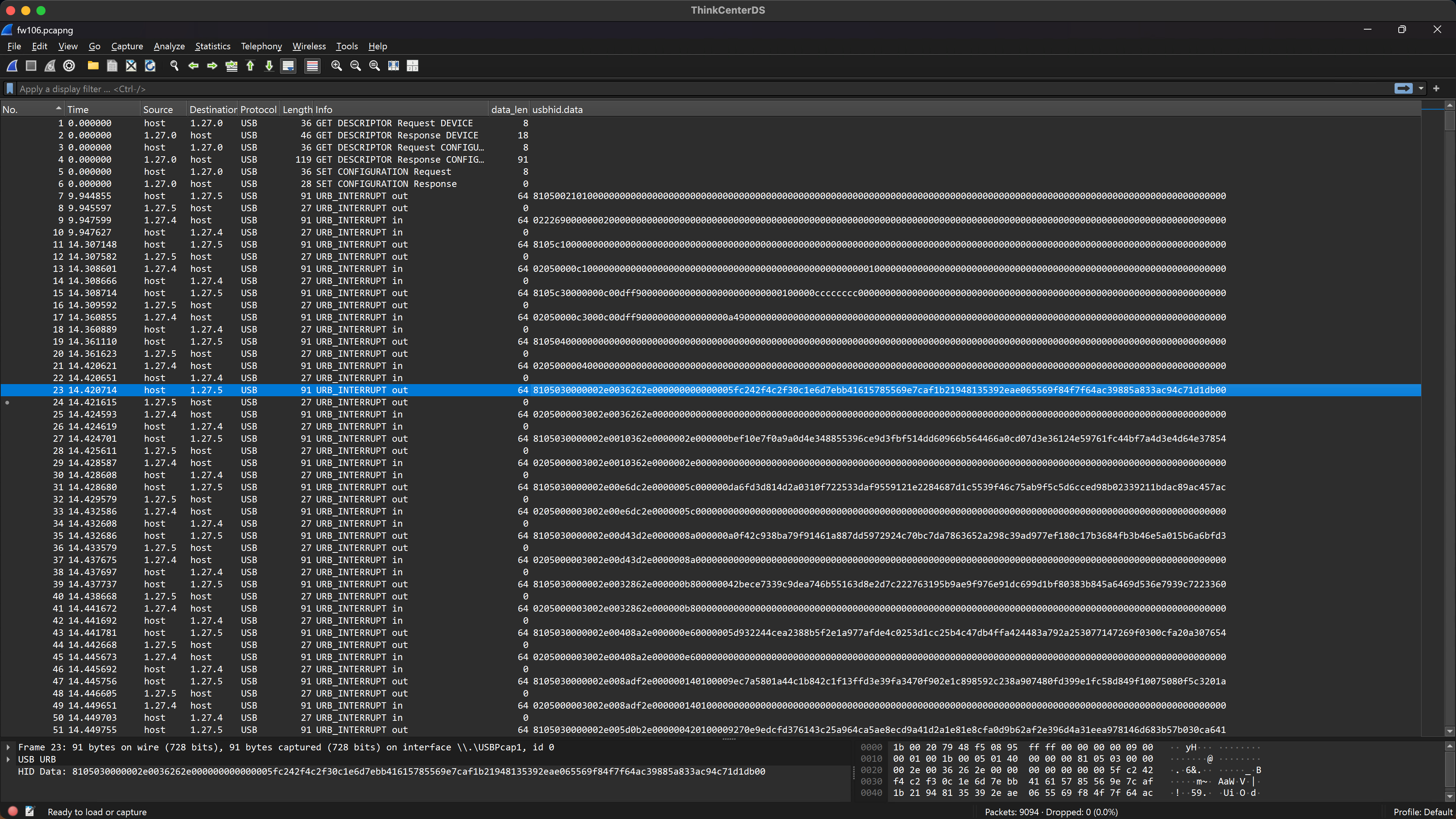Screen dimensions: 1456x819
Task: Find a packet magnifier icon
Action: (174, 66)
